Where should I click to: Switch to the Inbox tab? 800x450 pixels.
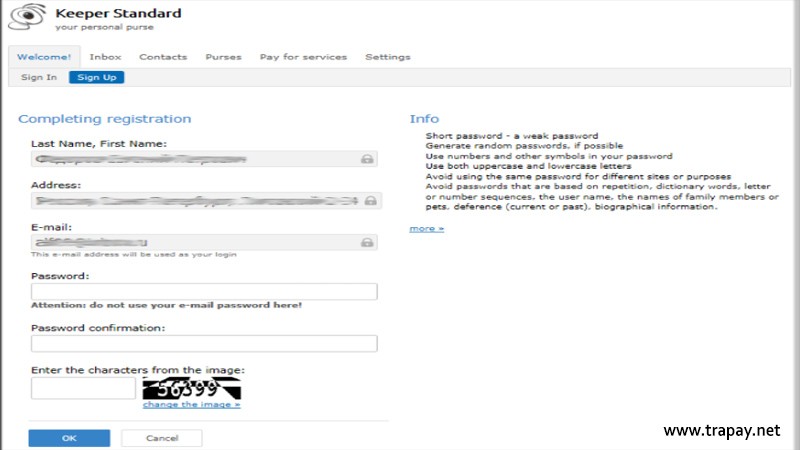pos(105,57)
